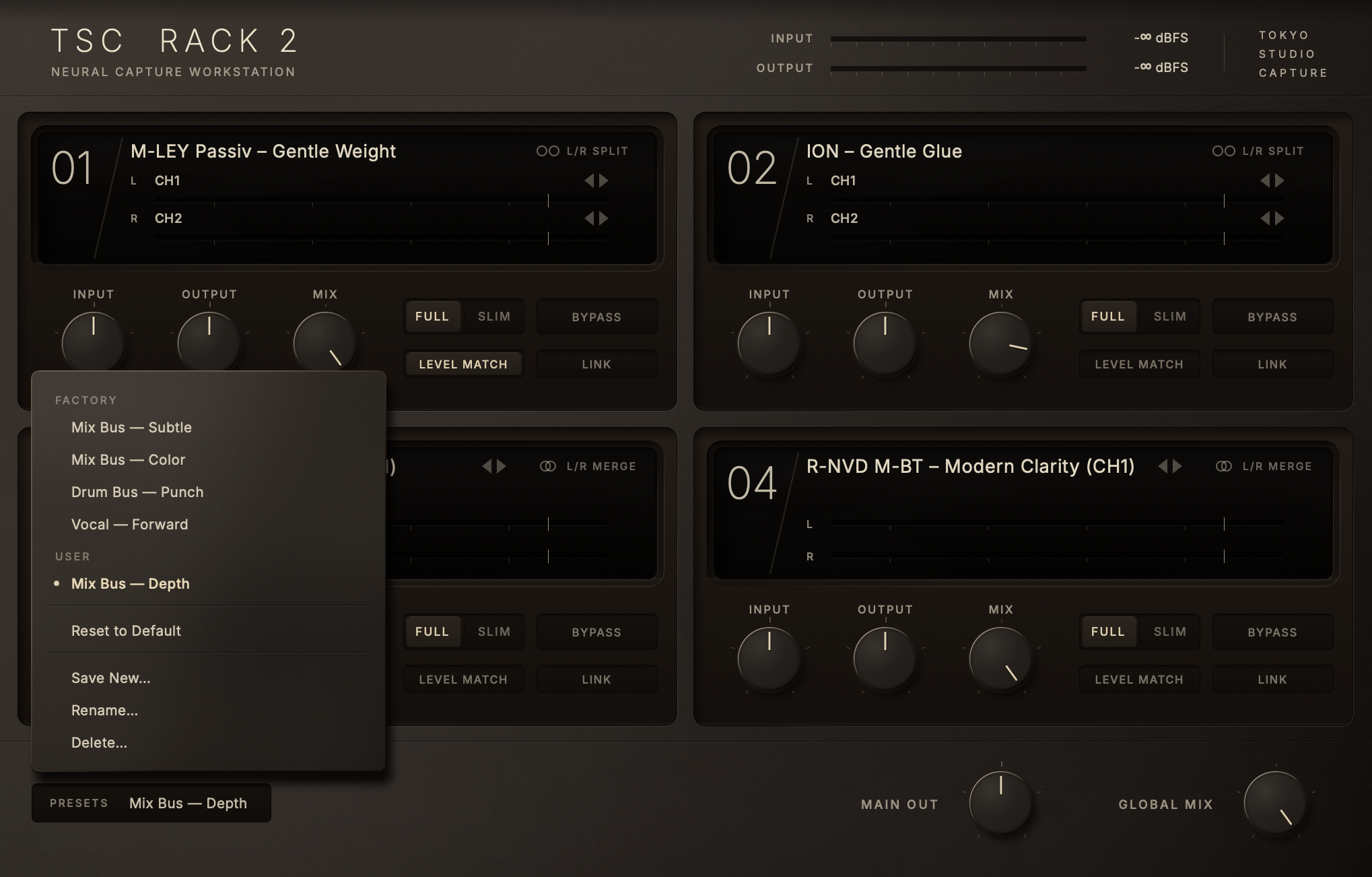The image size is (1372, 877).
Task: Choose Mix Bus — Subtle factory preset
Action: click(209, 427)
